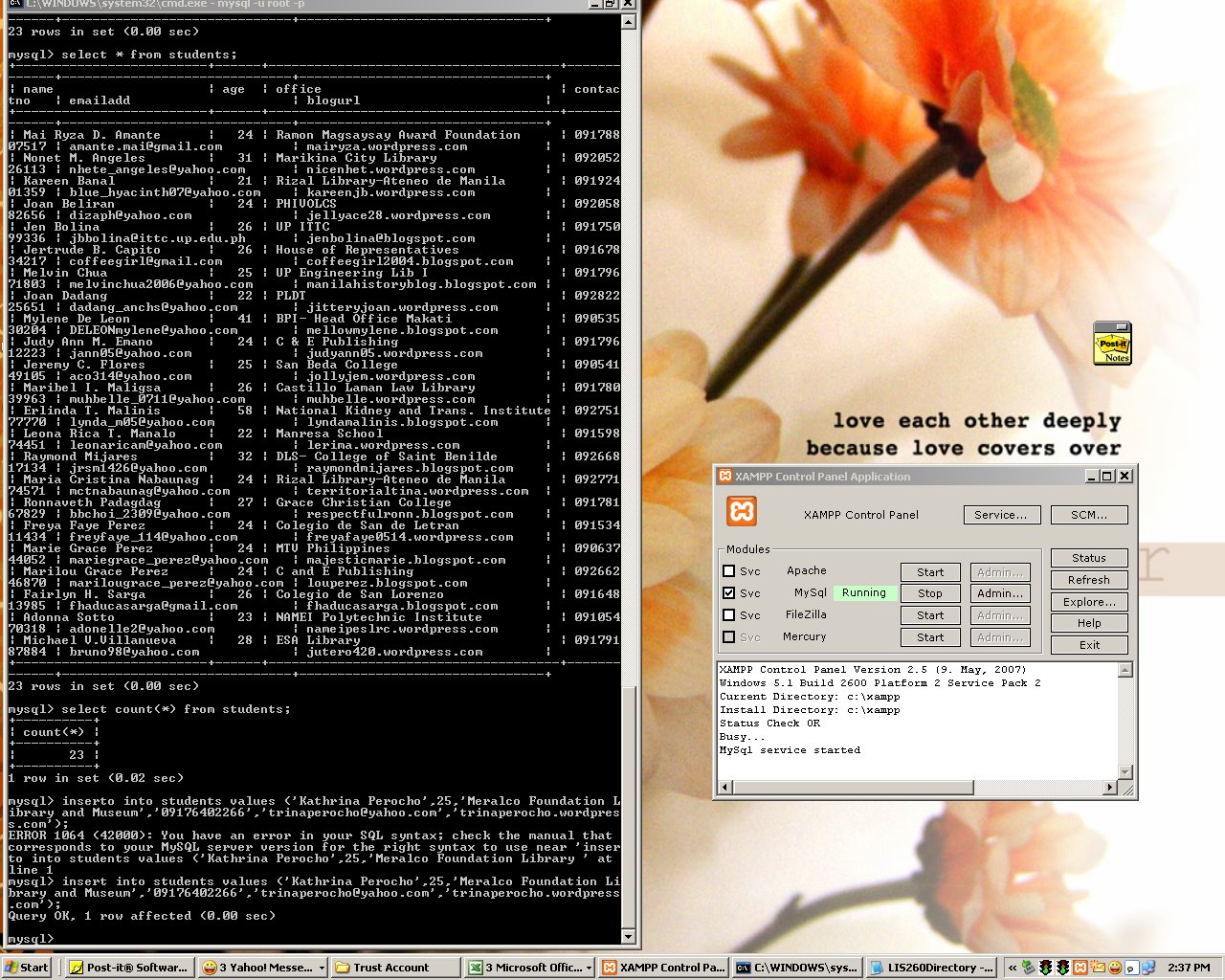Open the Post-it Notes desktop icon
The image size is (1225, 980).
coord(1112,344)
